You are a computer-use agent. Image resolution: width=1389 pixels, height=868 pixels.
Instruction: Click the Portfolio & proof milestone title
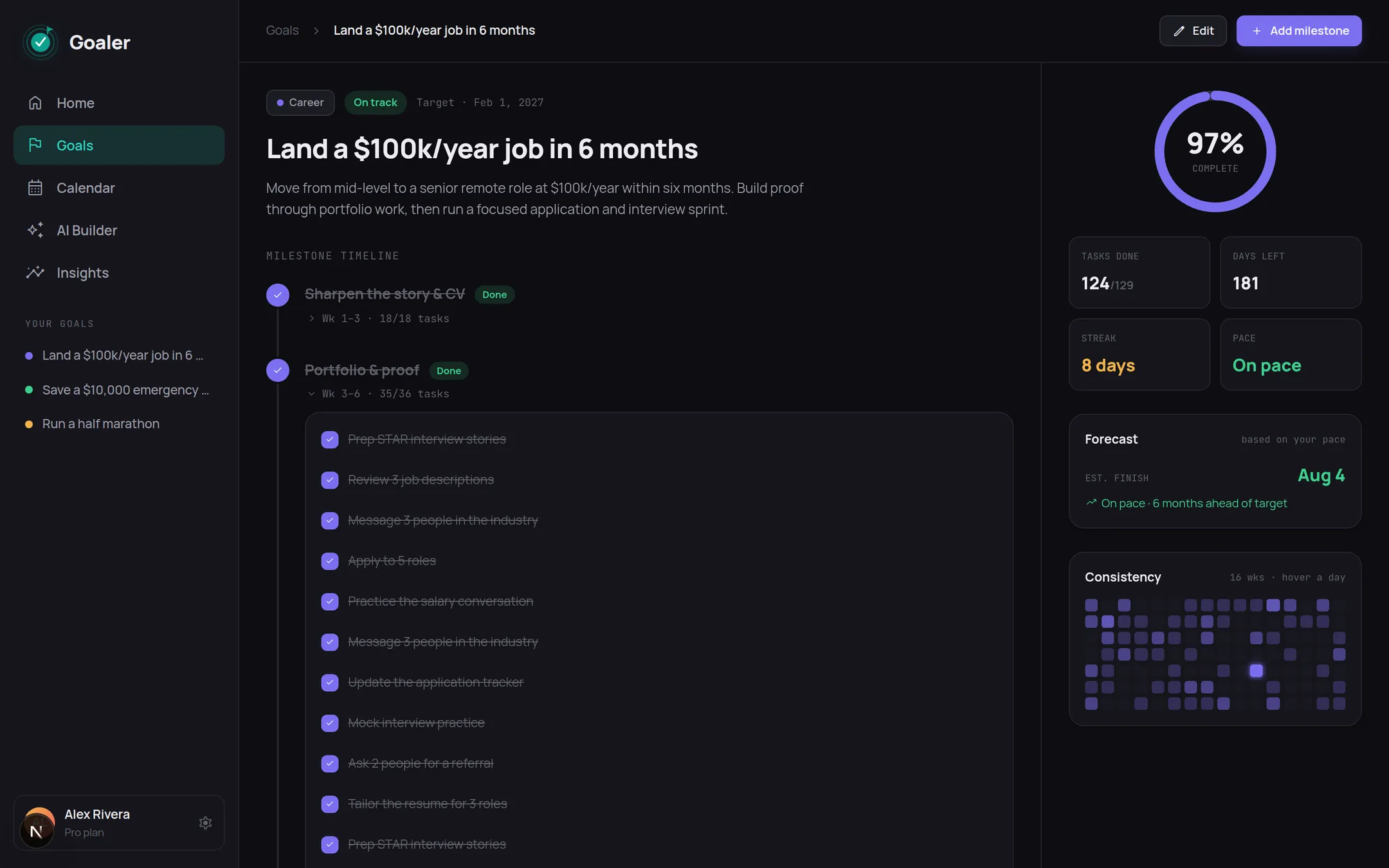click(362, 370)
